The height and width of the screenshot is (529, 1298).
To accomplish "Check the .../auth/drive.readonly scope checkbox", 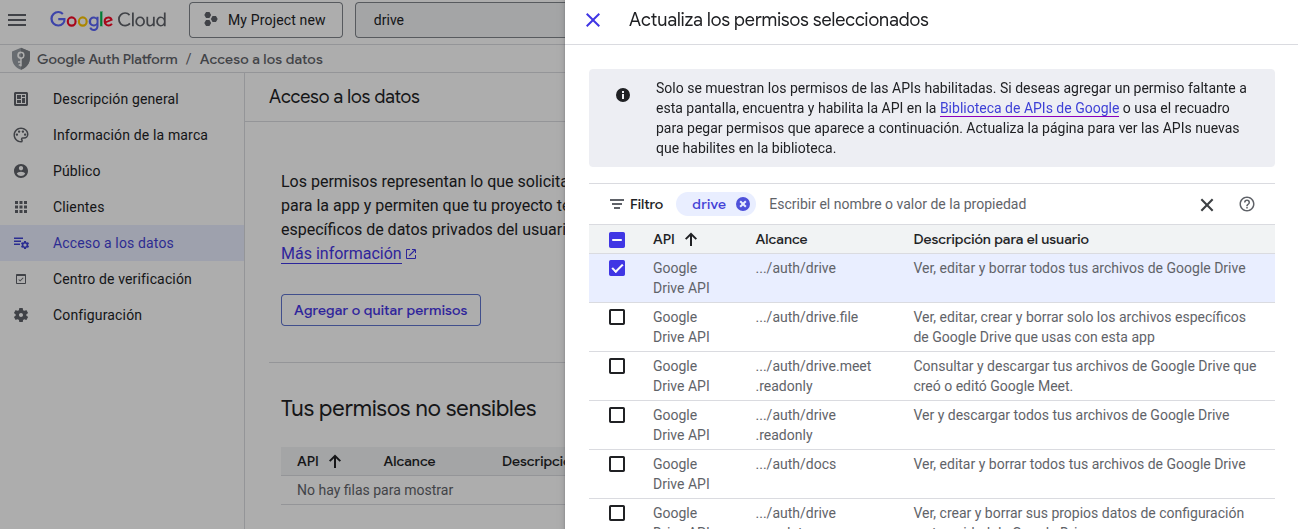I will pos(617,415).
